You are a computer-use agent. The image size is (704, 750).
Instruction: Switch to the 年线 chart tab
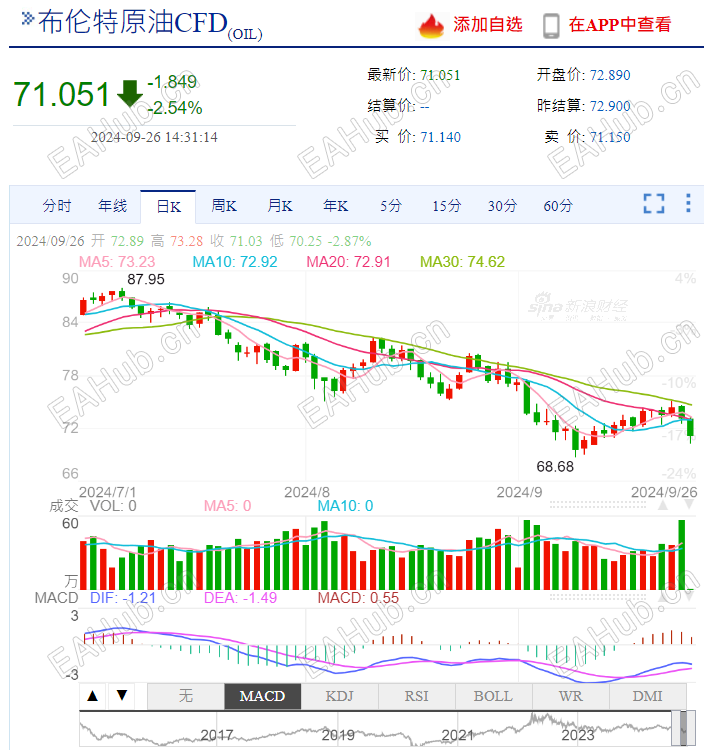pos(112,206)
